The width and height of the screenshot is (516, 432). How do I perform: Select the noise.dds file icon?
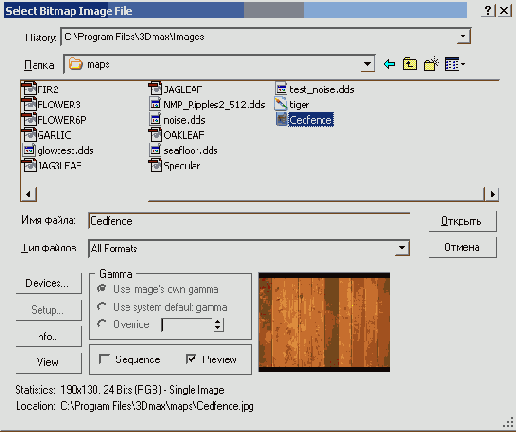[x=155, y=119]
